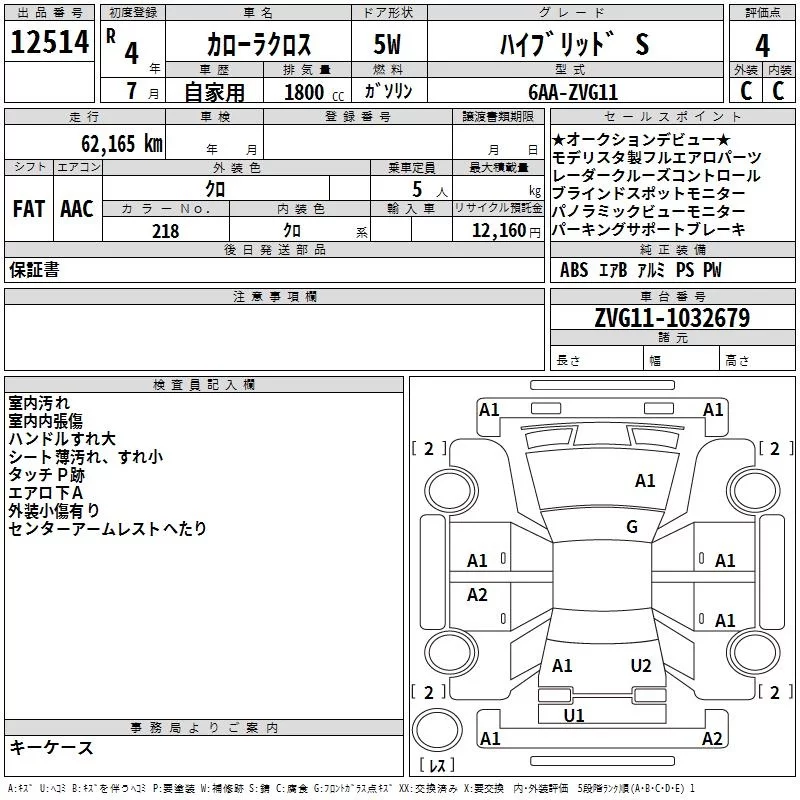Click the displacement value 1800 cc

(x=314, y=92)
